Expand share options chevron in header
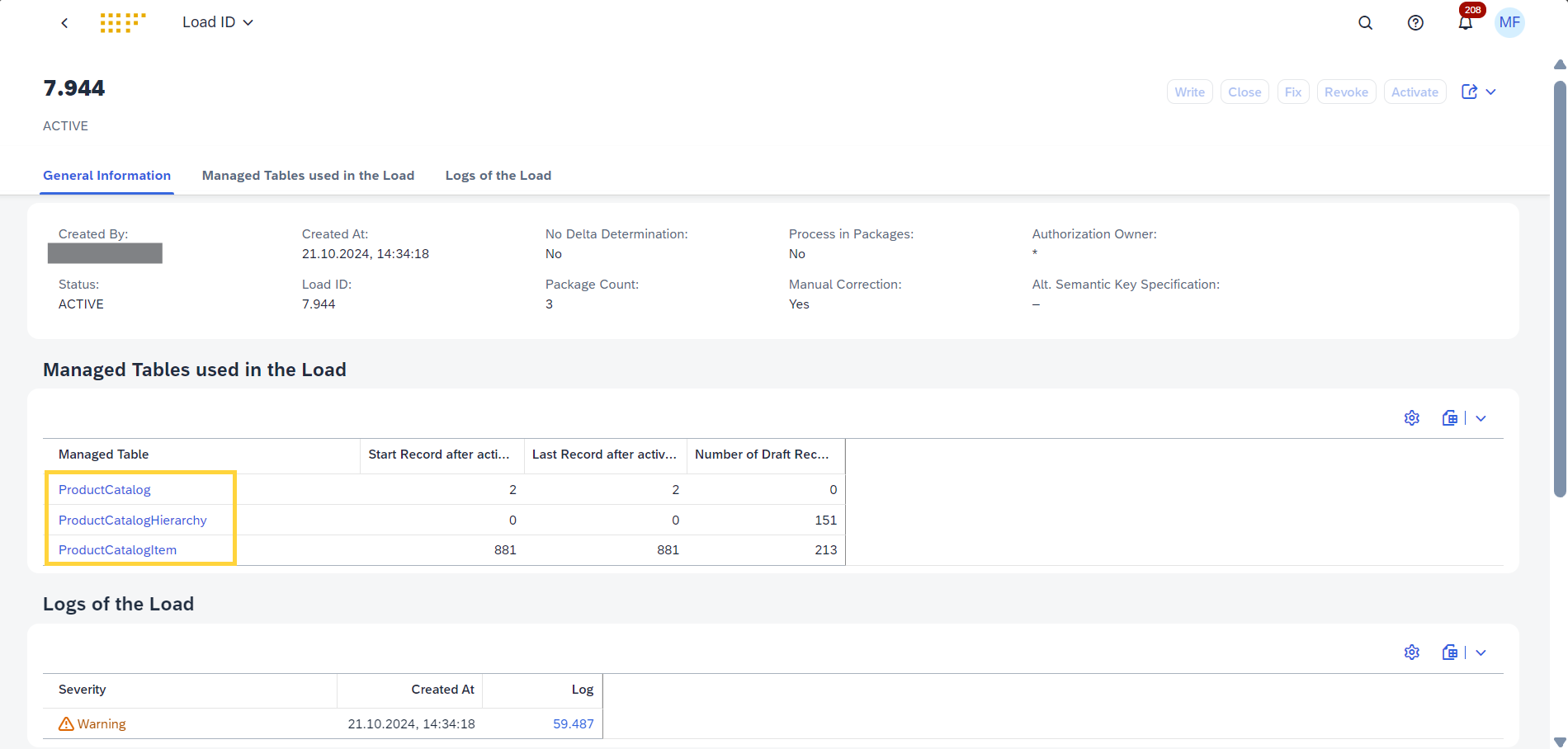Image resolution: width=1568 pixels, height=749 pixels. point(1491,92)
